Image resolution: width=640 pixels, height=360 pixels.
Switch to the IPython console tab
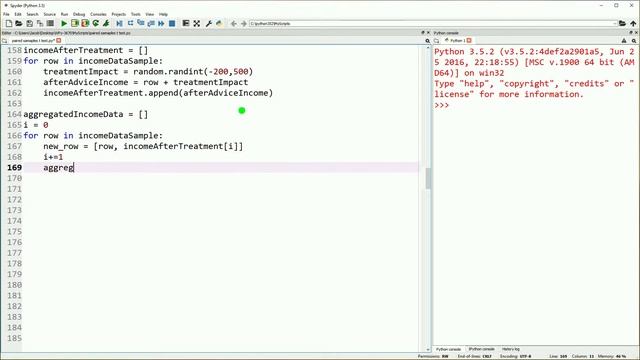pyautogui.click(x=482, y=349)
